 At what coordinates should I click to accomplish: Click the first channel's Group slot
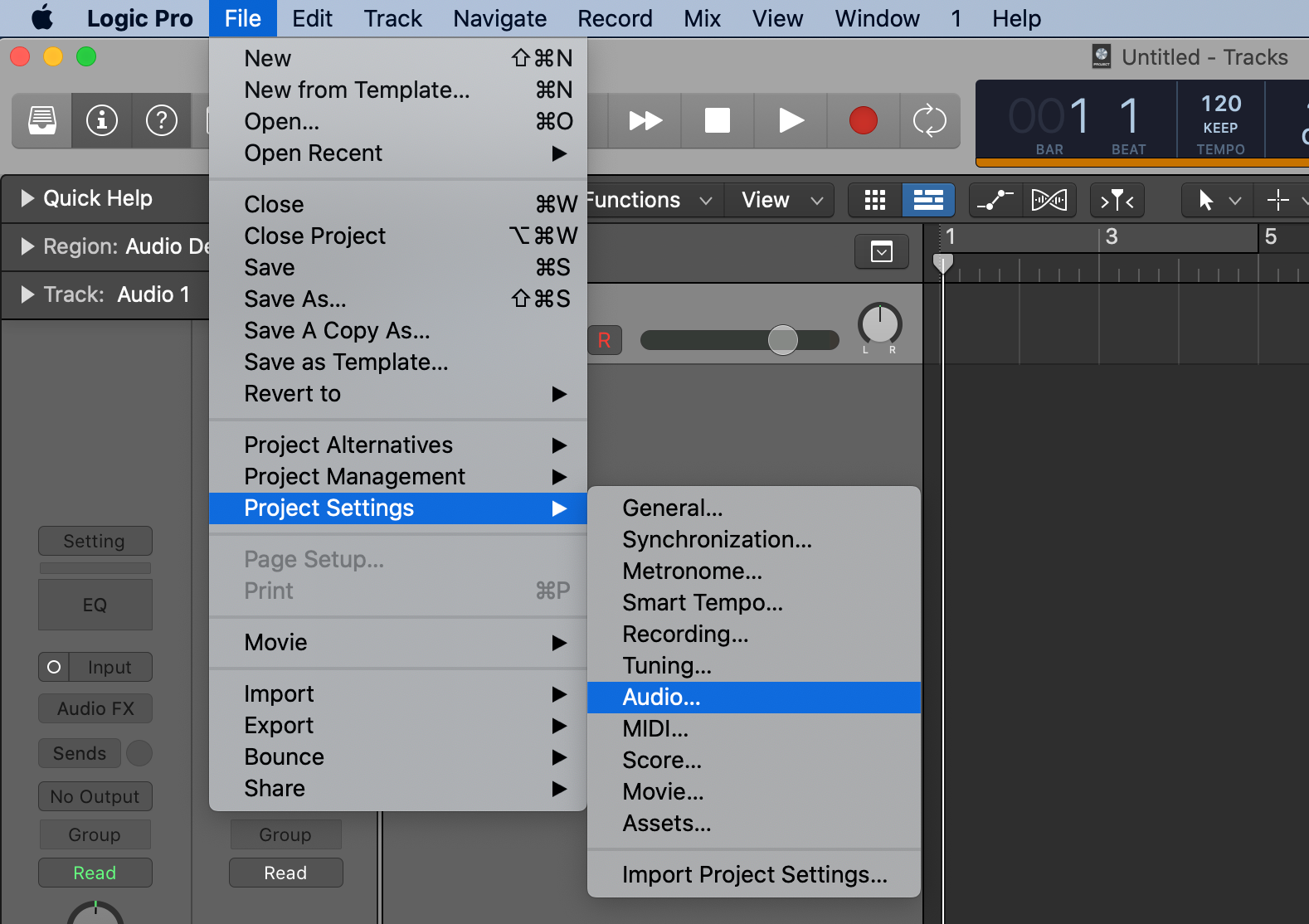[x=95, y=835]
